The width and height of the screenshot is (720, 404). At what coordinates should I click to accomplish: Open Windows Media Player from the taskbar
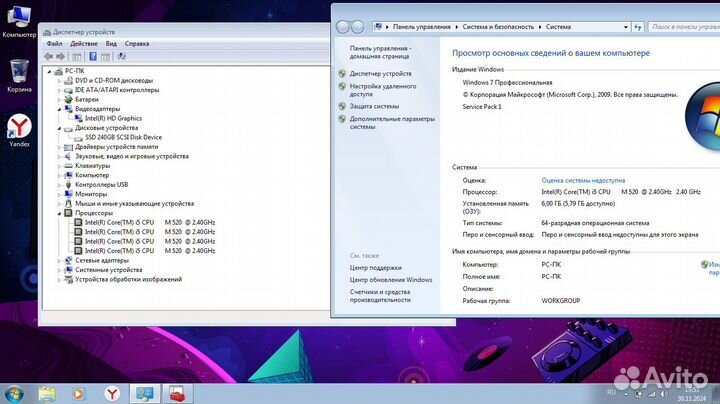pyautogui.click(x=78, y=394)
